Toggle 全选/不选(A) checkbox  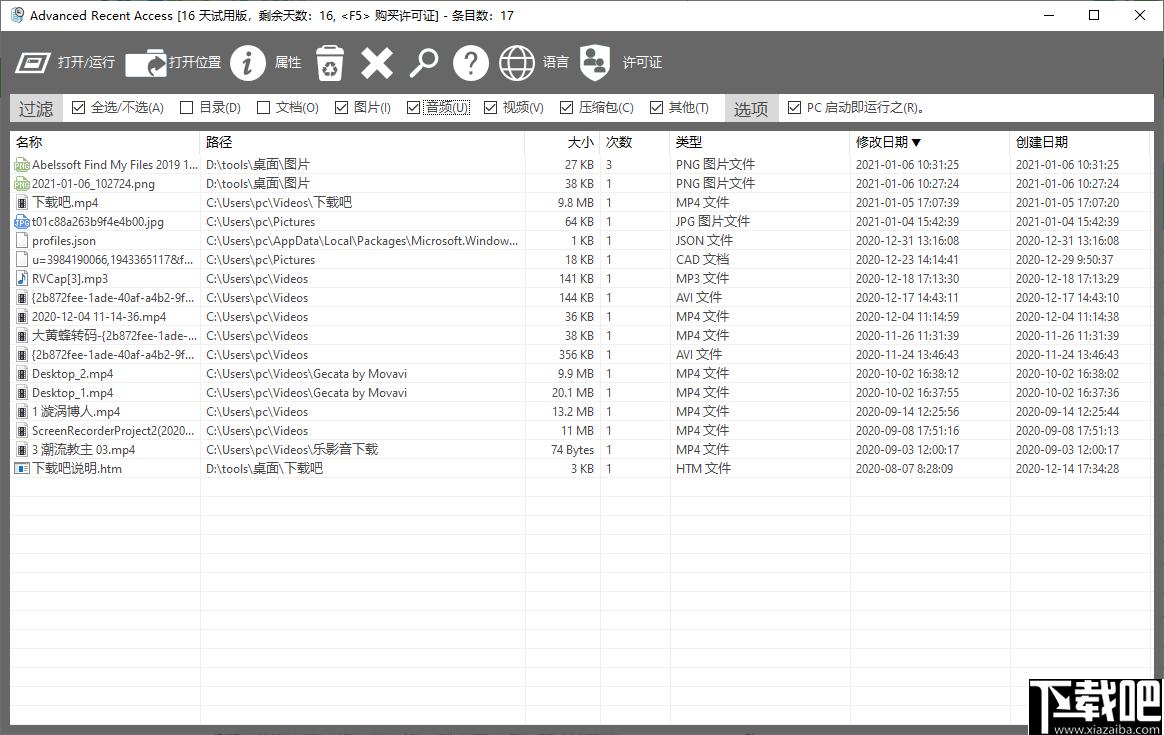coord(78,108)
